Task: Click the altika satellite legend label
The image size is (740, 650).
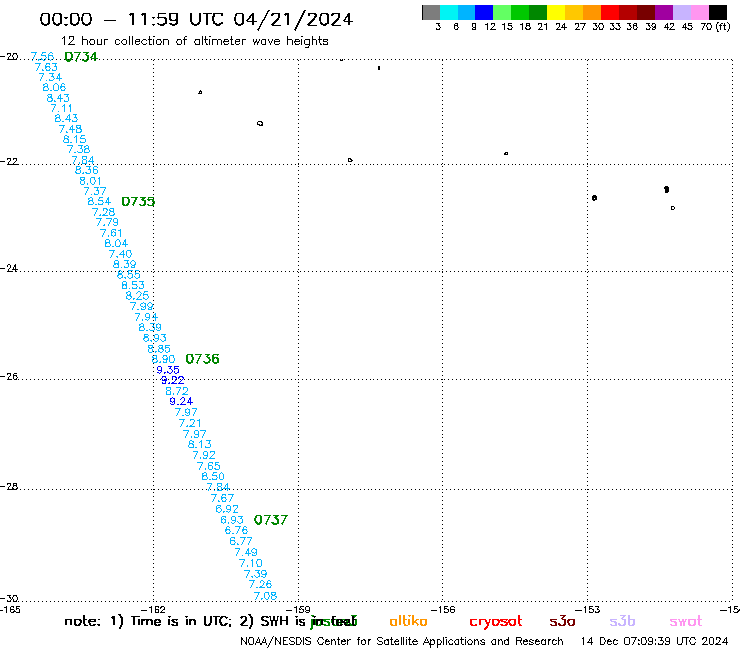Action: (x=408, y=621)
